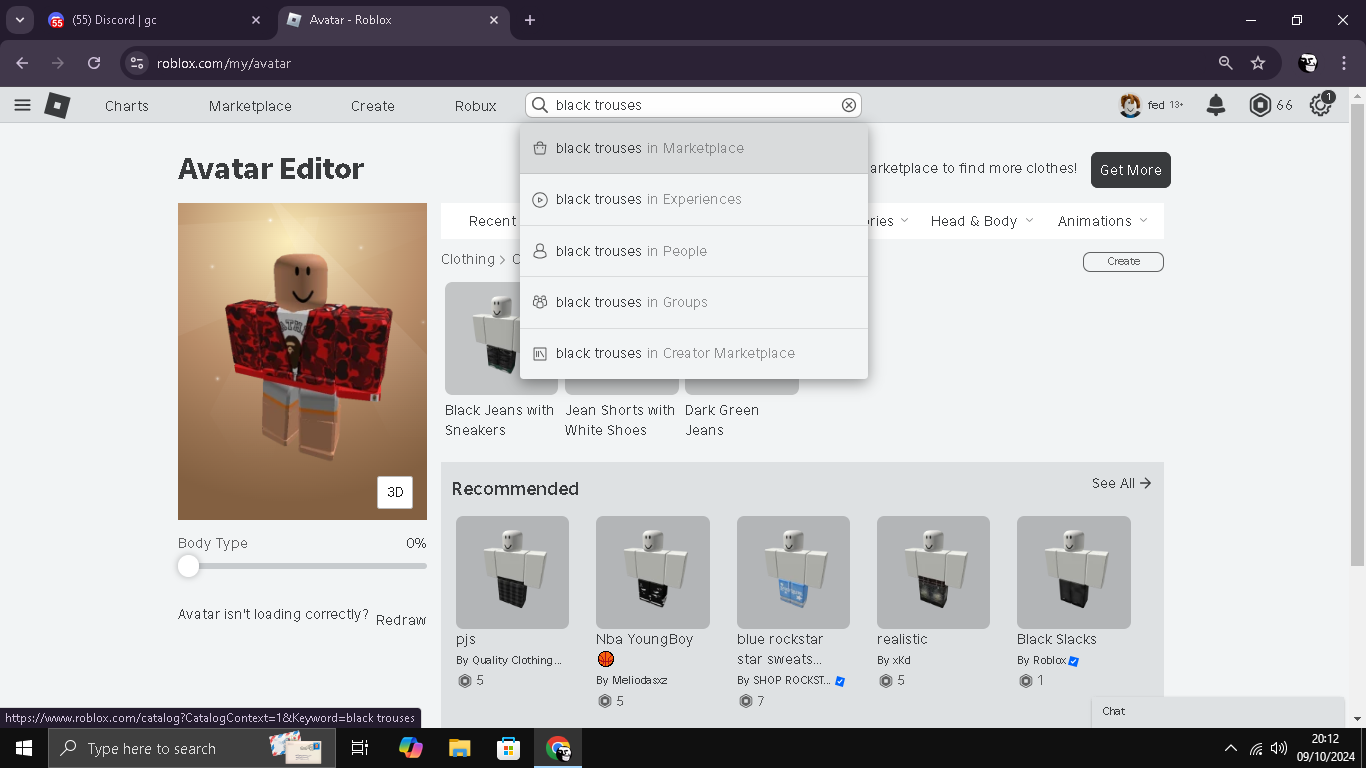Go back using the browser back arrow
Image resolution: width=1366 pixels, height=768 pixels.
click(x=22, y=63)
